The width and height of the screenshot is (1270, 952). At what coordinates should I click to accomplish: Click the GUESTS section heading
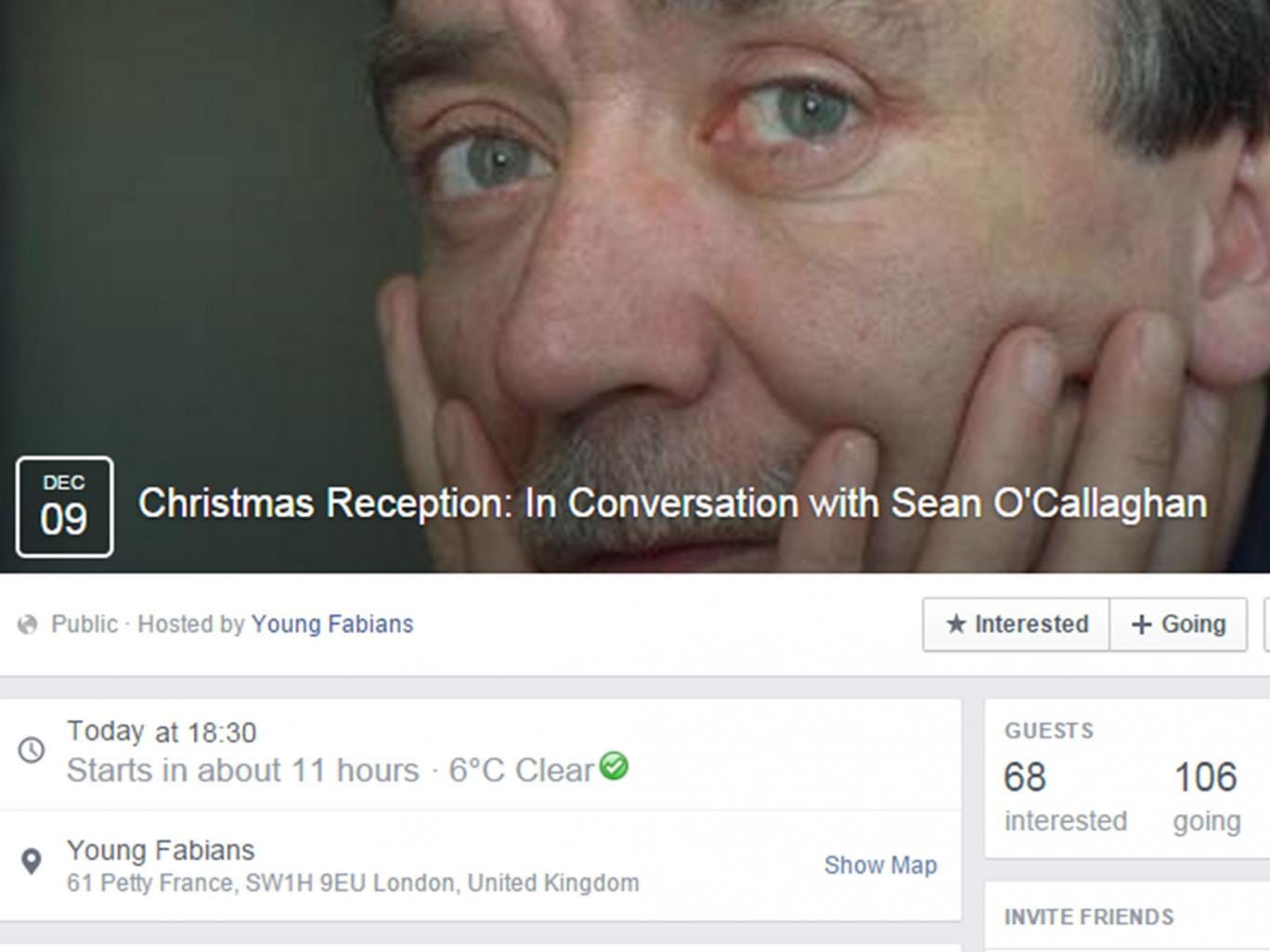click(x=1049, y=731)
